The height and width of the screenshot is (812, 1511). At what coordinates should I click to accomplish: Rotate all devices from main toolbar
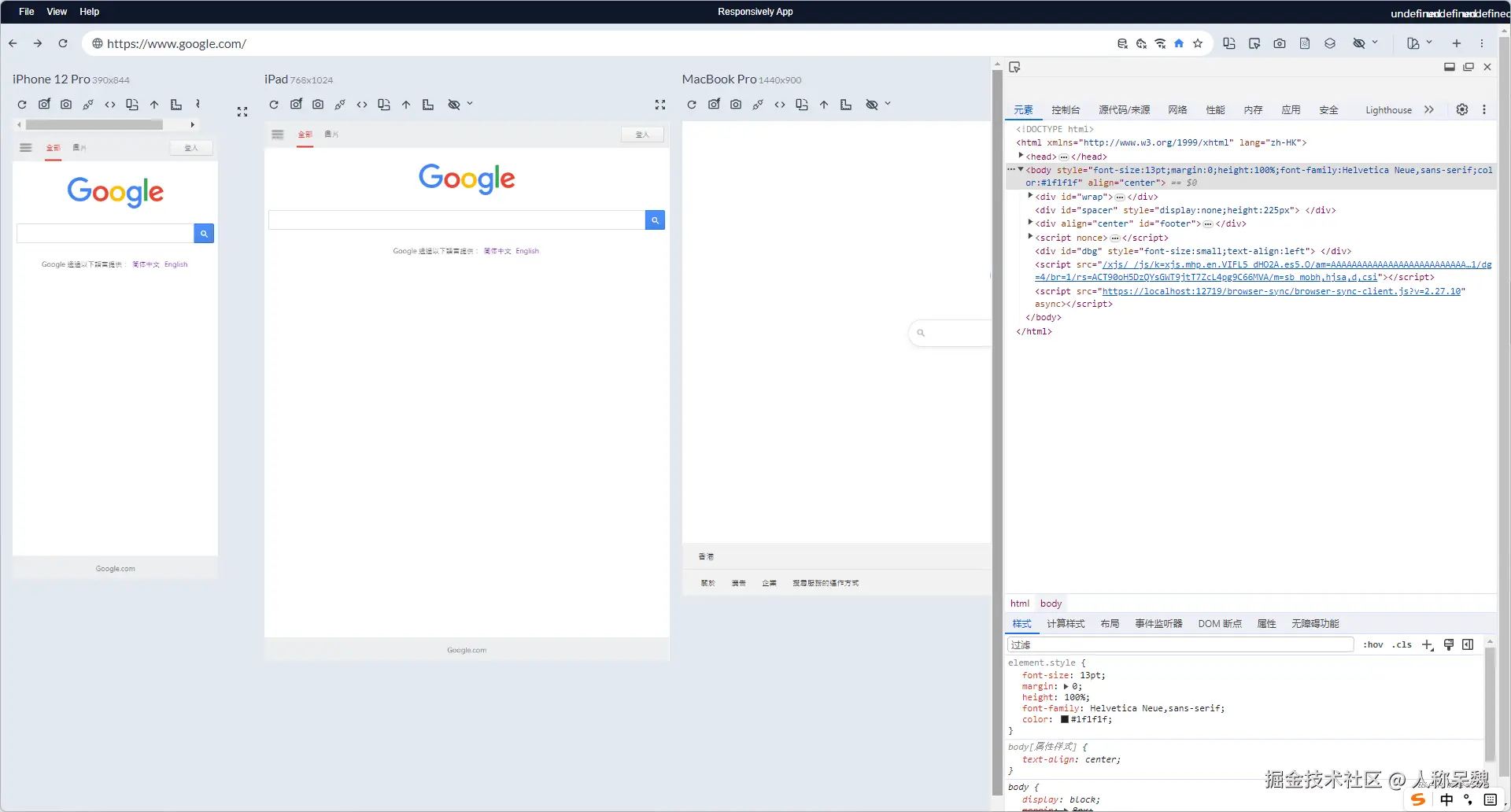[1229, 43]
